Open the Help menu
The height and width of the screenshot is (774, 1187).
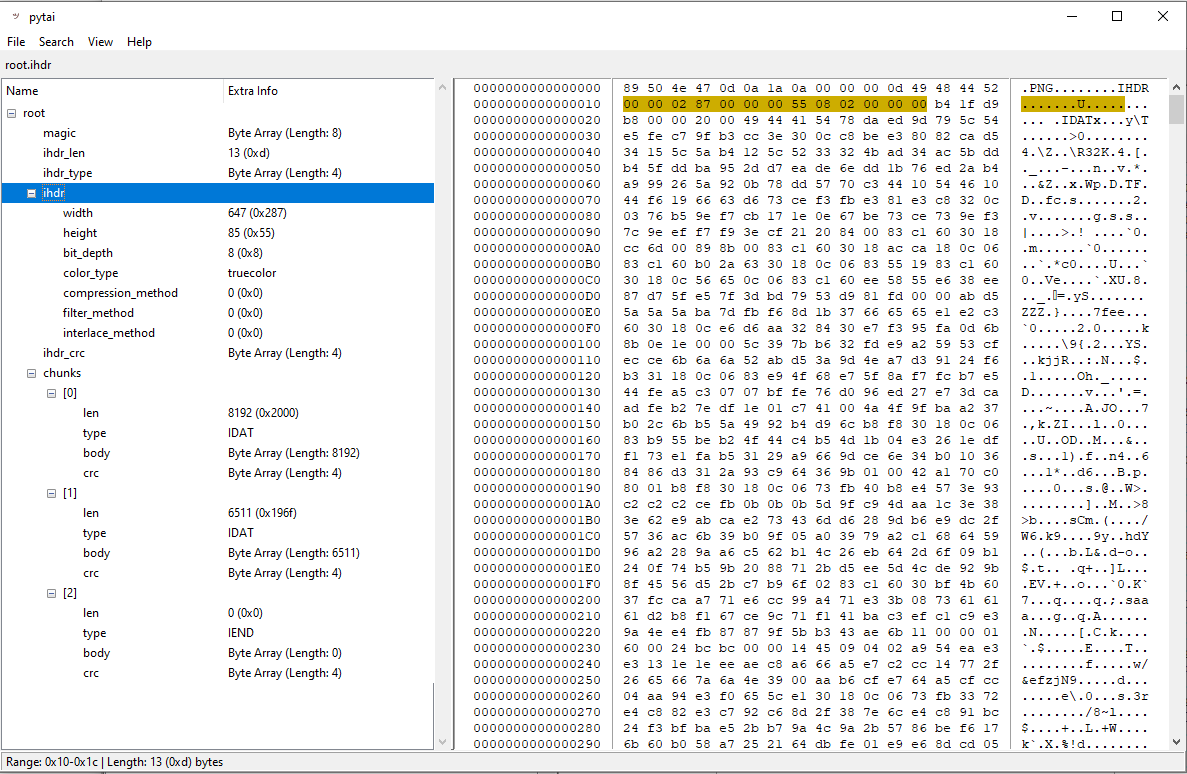(x=139, y=42)
